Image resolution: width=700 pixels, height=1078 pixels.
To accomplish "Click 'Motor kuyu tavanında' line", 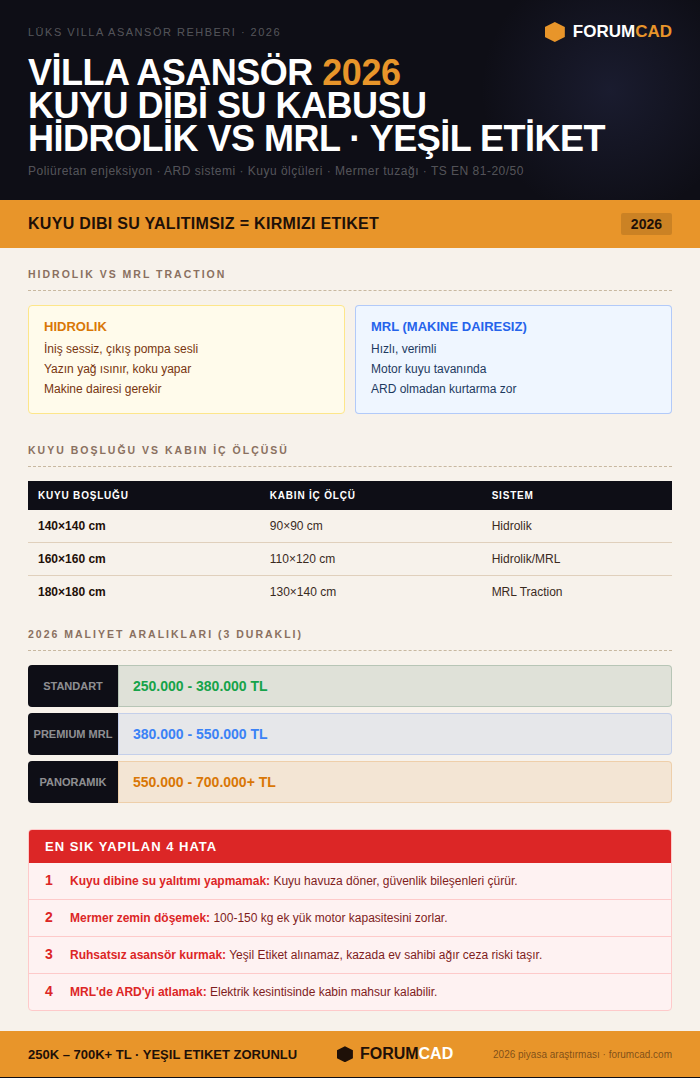I will [x=428, y=368].
